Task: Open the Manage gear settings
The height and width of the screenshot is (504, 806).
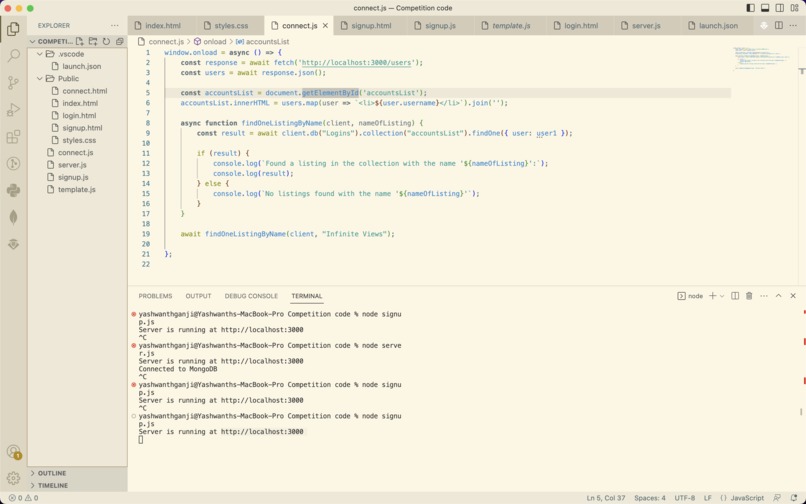Action: tap(13, 478)
